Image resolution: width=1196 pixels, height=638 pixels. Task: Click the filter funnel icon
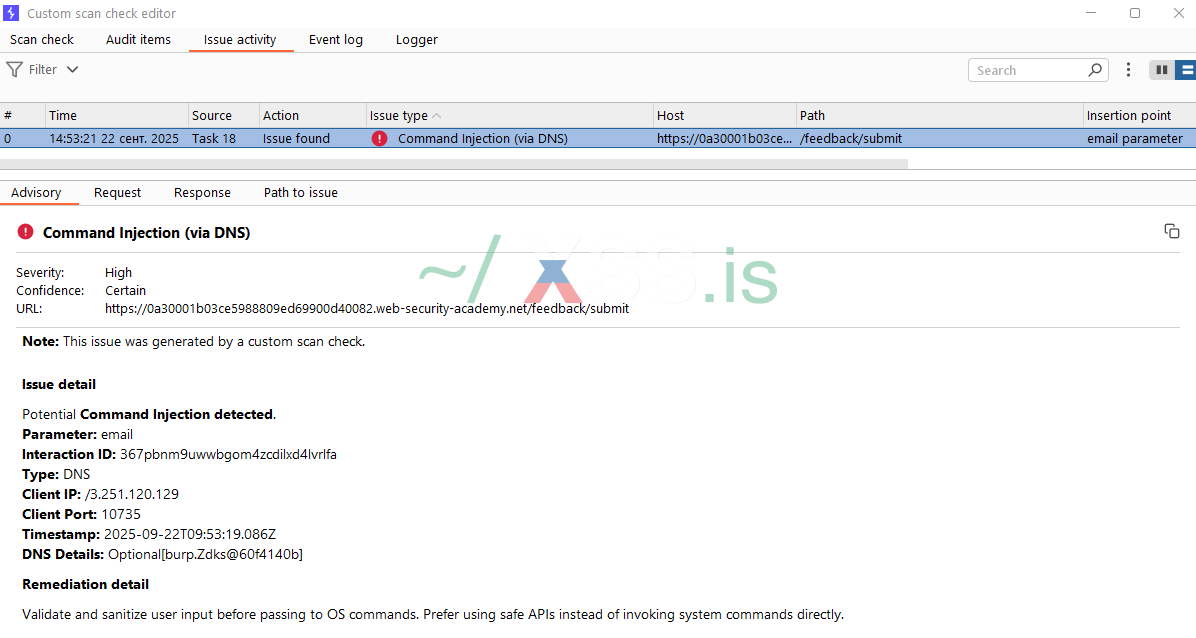[14, 69]
